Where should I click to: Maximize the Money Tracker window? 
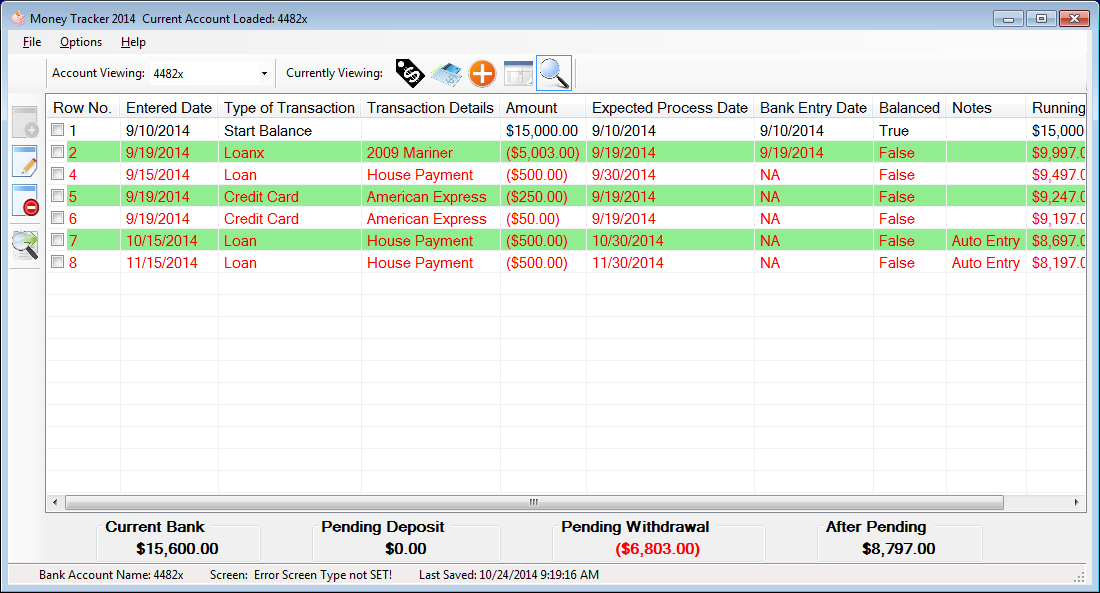pos(1041,19)
